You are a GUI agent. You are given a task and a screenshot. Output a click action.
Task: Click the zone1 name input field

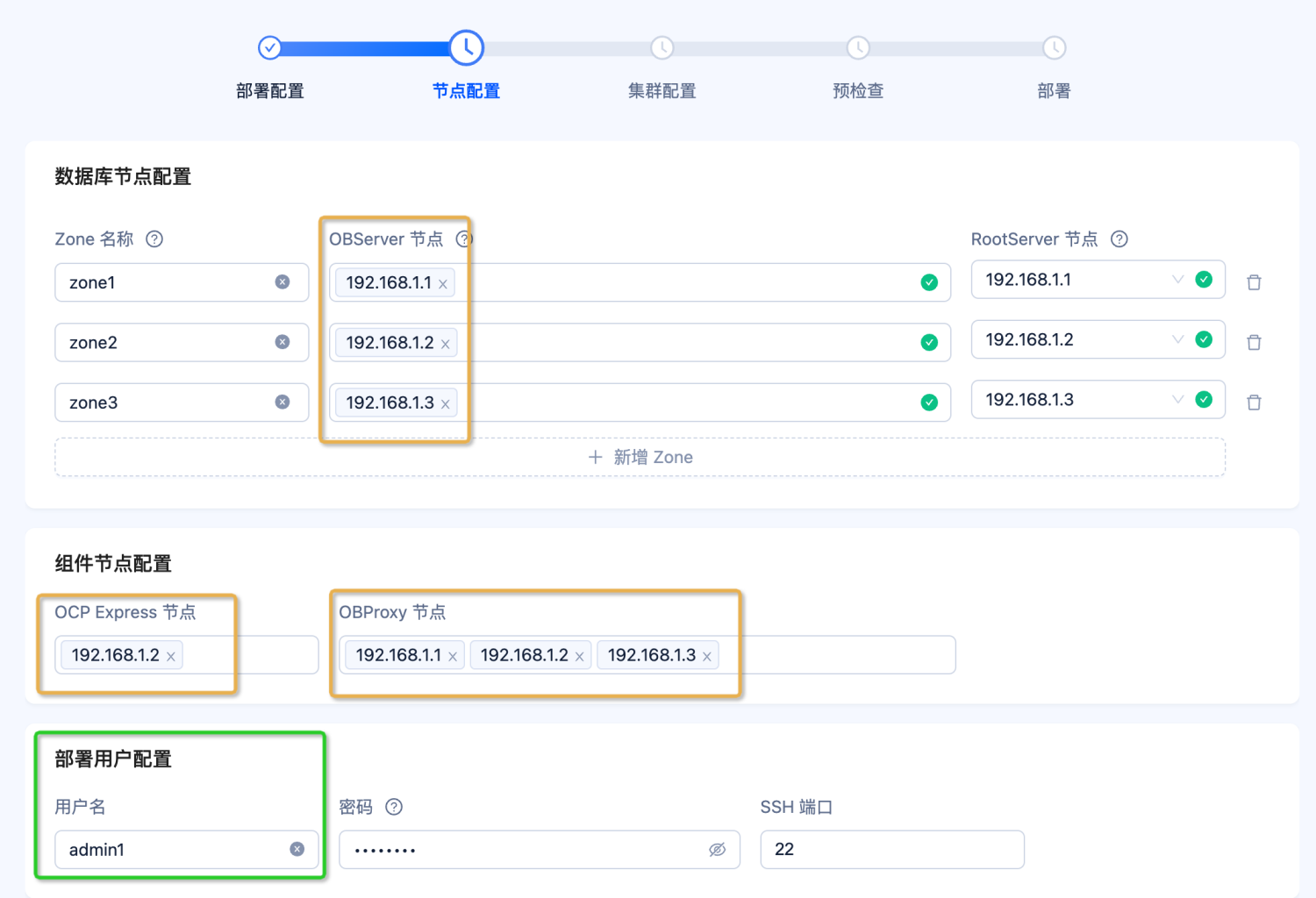[x=182, y=282]
